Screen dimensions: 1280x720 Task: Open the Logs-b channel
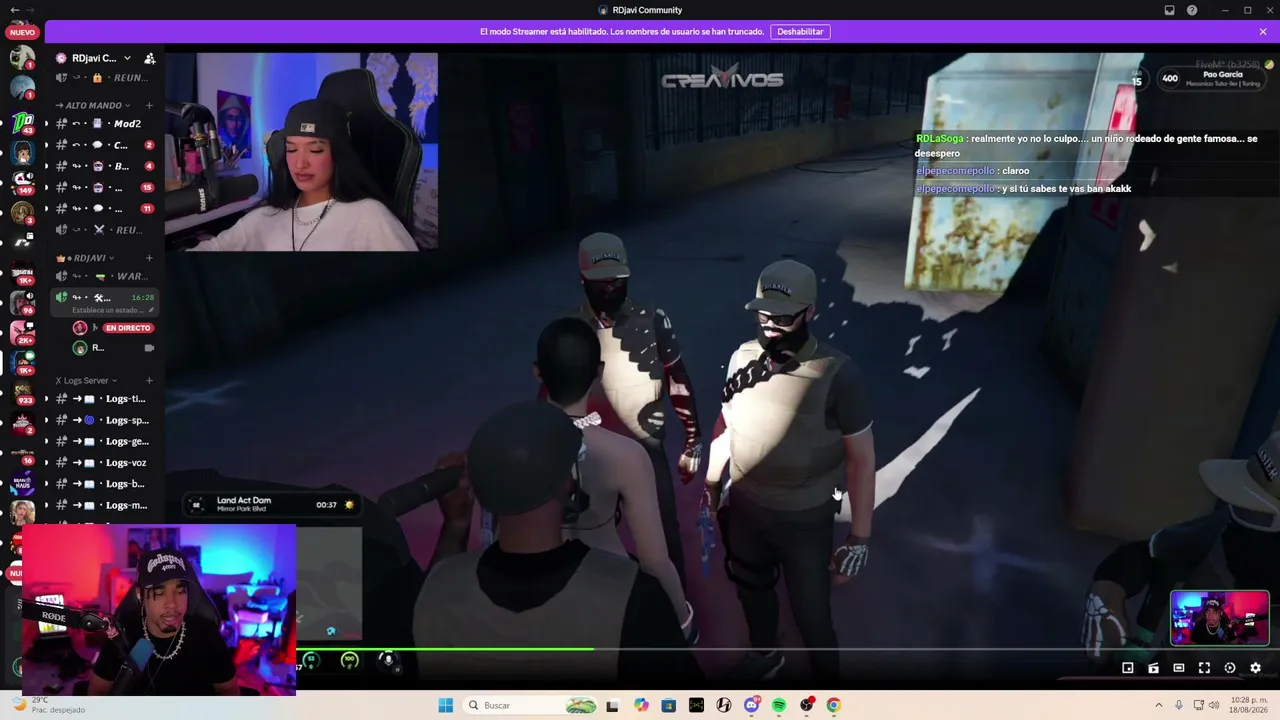point(104,484)
